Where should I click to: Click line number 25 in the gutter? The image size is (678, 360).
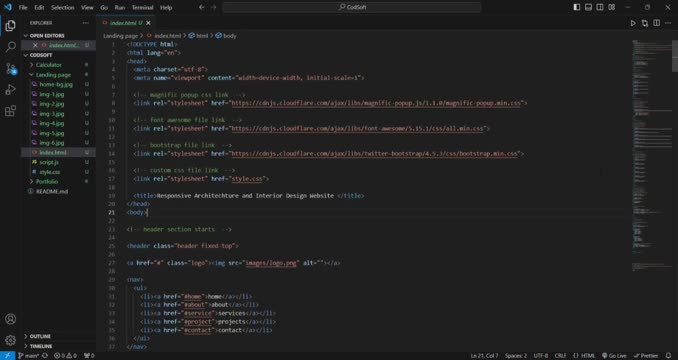[x=112, y=246]
